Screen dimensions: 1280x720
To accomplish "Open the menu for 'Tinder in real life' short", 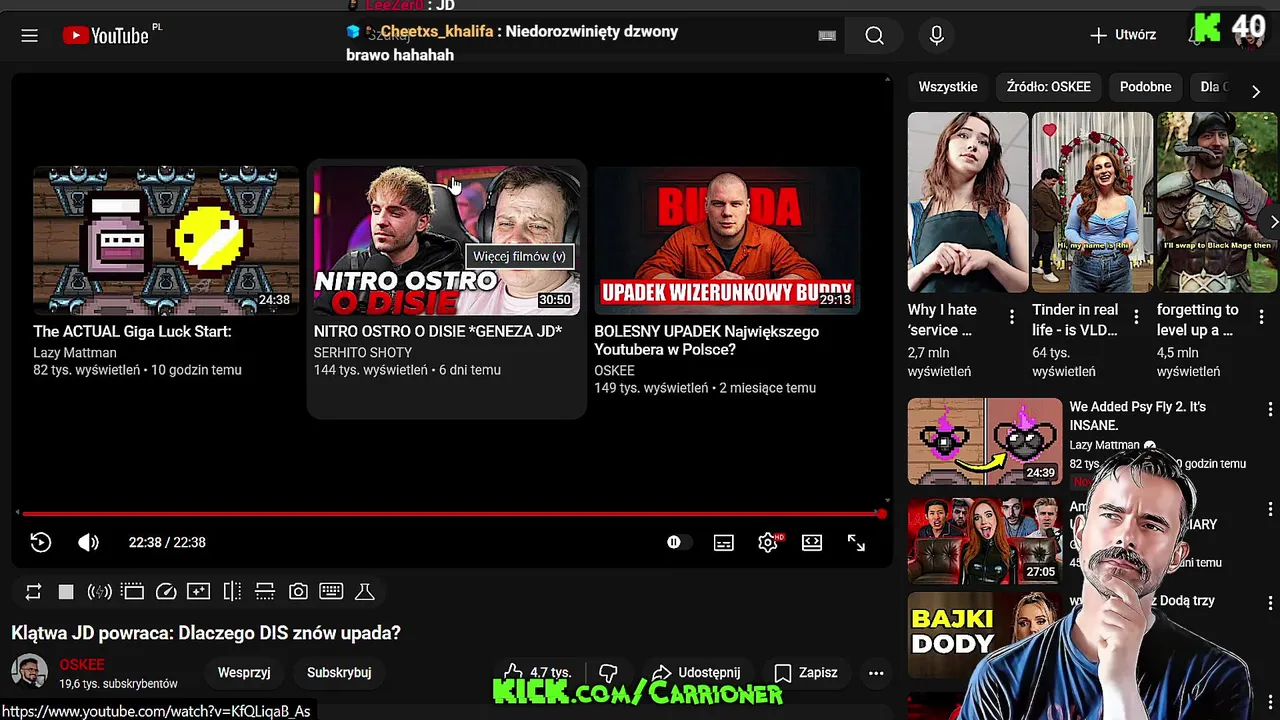I will (x=1136, y=317).
